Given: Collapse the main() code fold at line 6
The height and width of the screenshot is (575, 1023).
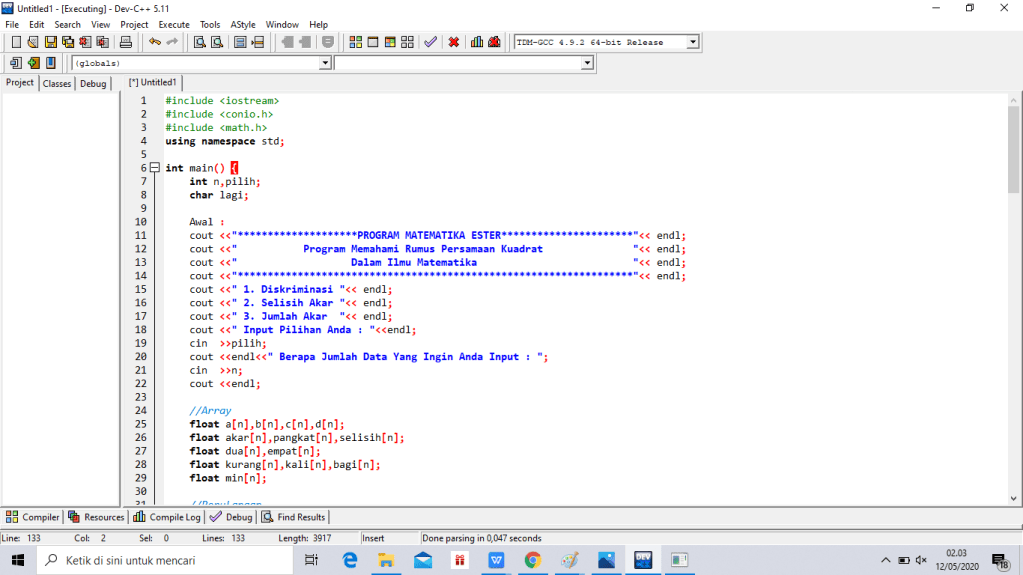Looking at the screenshot, I should tap(154, 168).
